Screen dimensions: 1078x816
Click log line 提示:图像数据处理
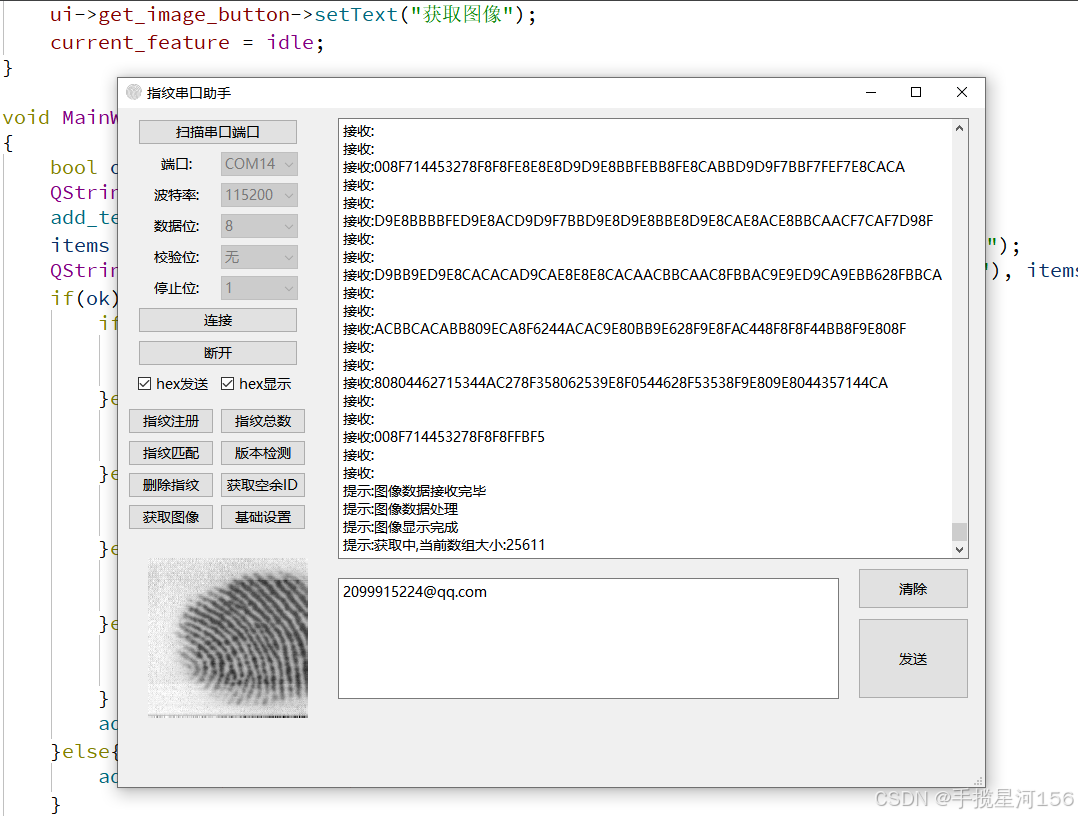[x=400, y=509]
